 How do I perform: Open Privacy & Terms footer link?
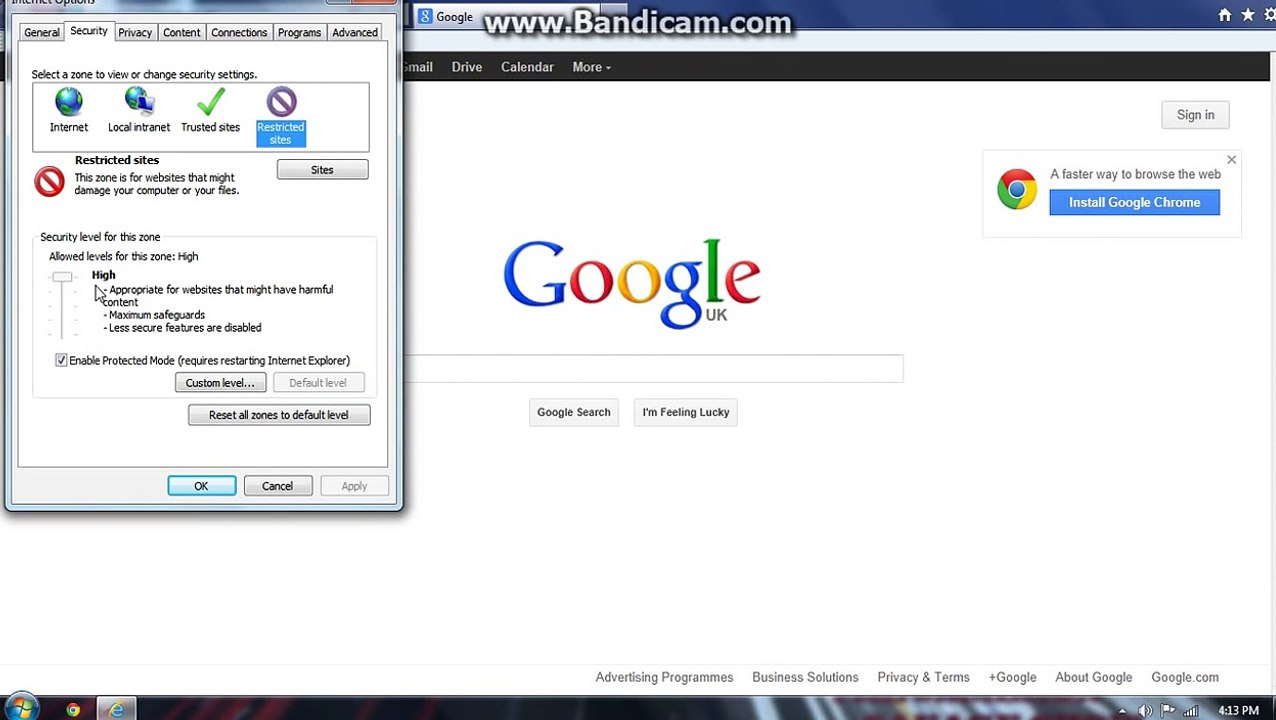(923, 677)
